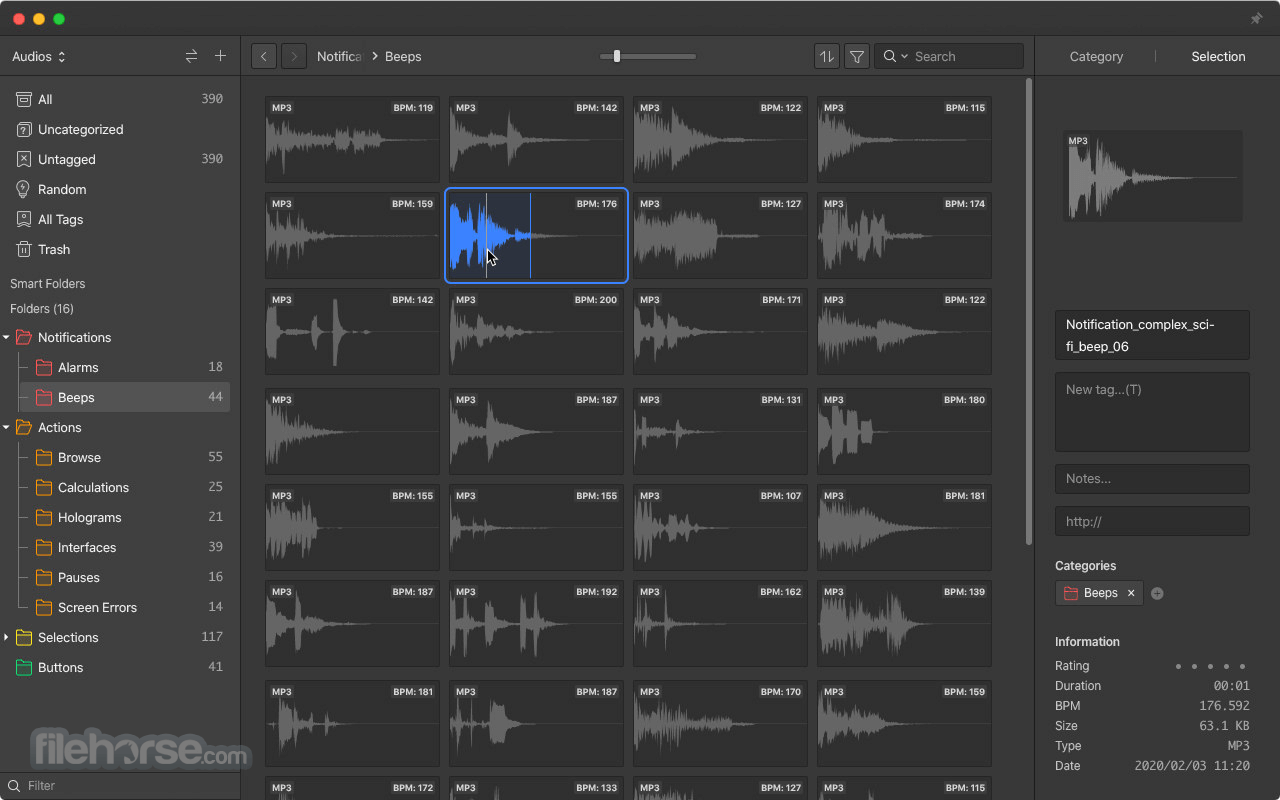Open the Calculations folder

[x=125, y=487]
